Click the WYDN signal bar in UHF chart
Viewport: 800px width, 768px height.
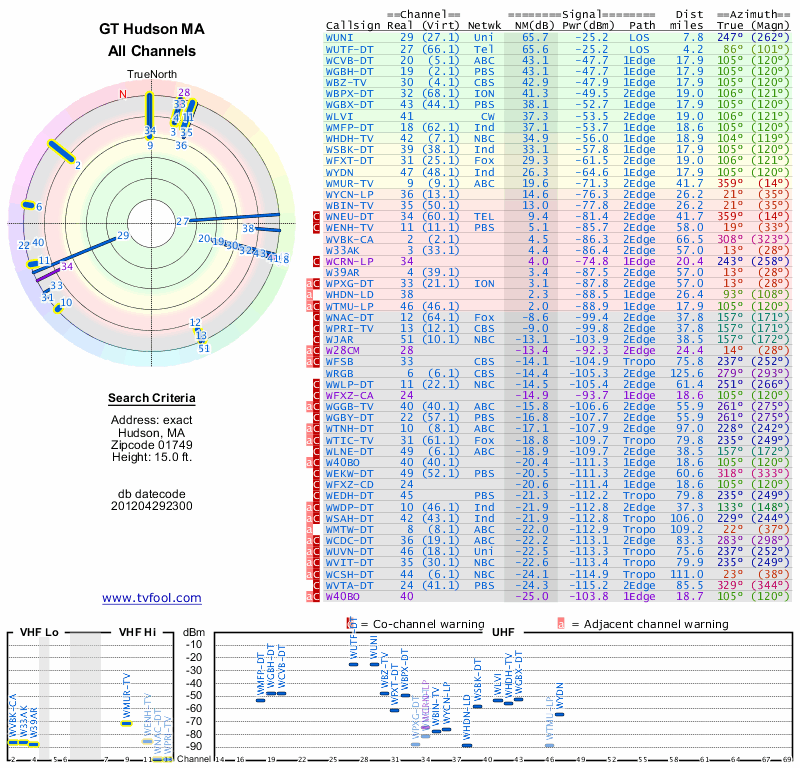559,714
